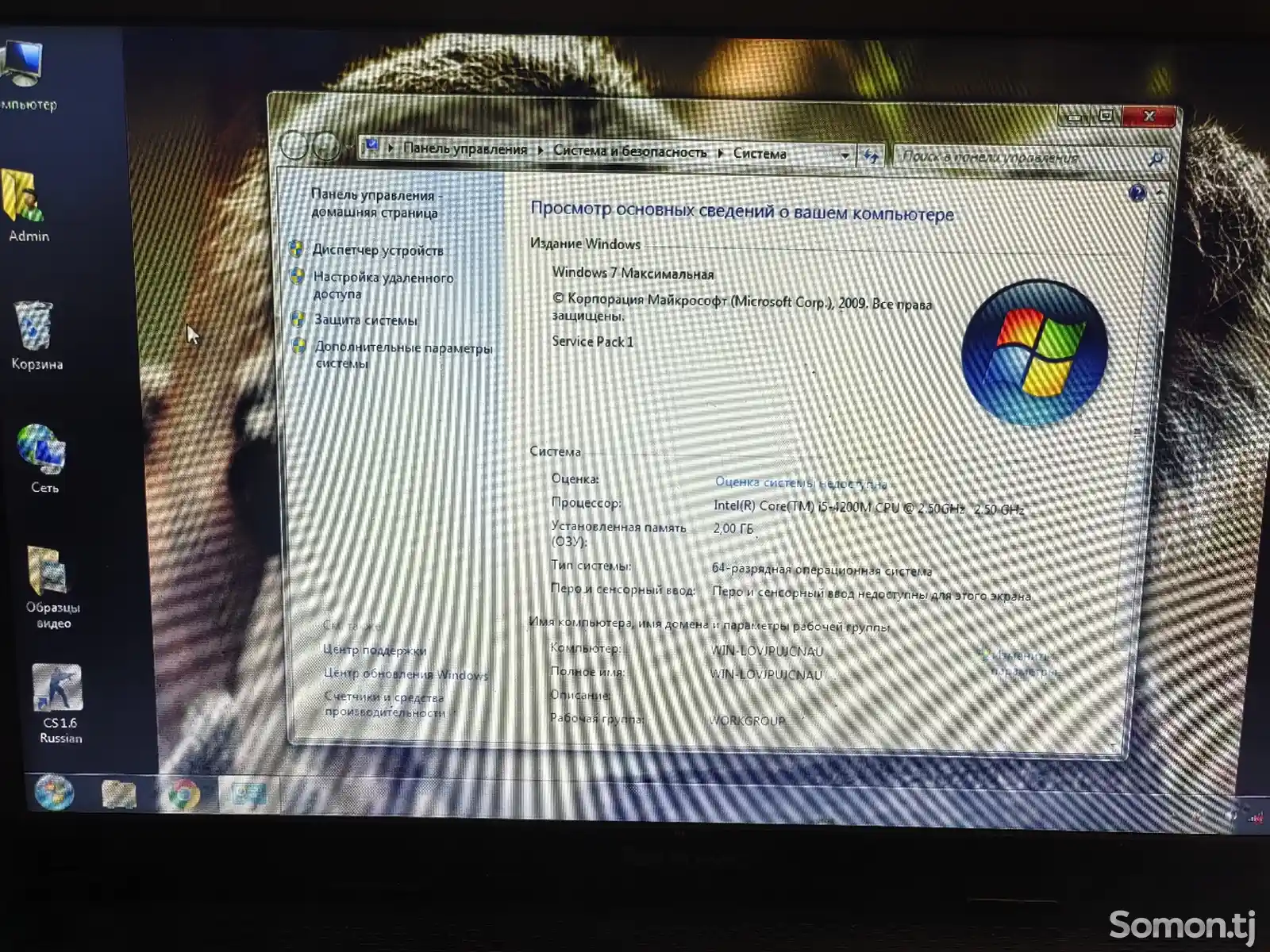Open Защита системы link

click(x=366, y=321)
